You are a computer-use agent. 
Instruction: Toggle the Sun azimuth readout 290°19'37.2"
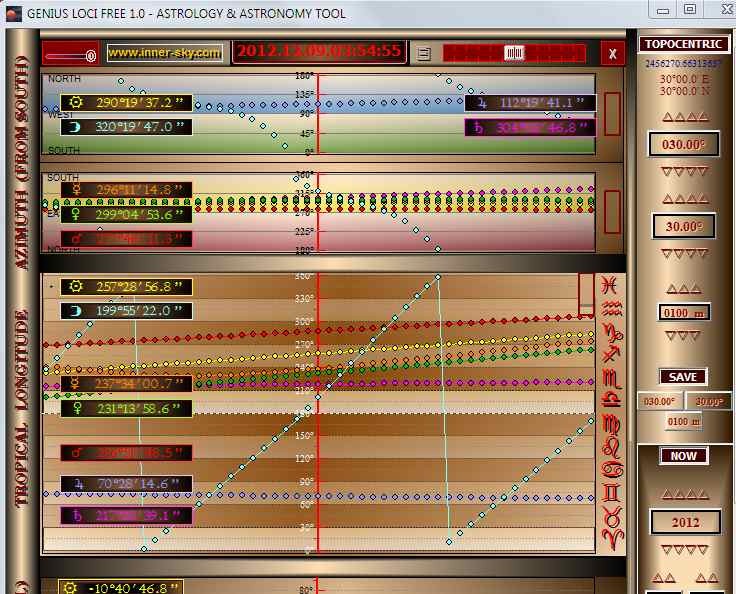[x=126, y=102]
